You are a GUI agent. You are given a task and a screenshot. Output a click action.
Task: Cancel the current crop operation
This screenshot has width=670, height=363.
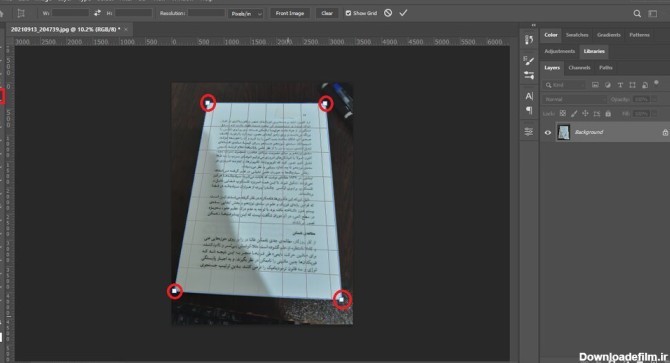(388, 13)
